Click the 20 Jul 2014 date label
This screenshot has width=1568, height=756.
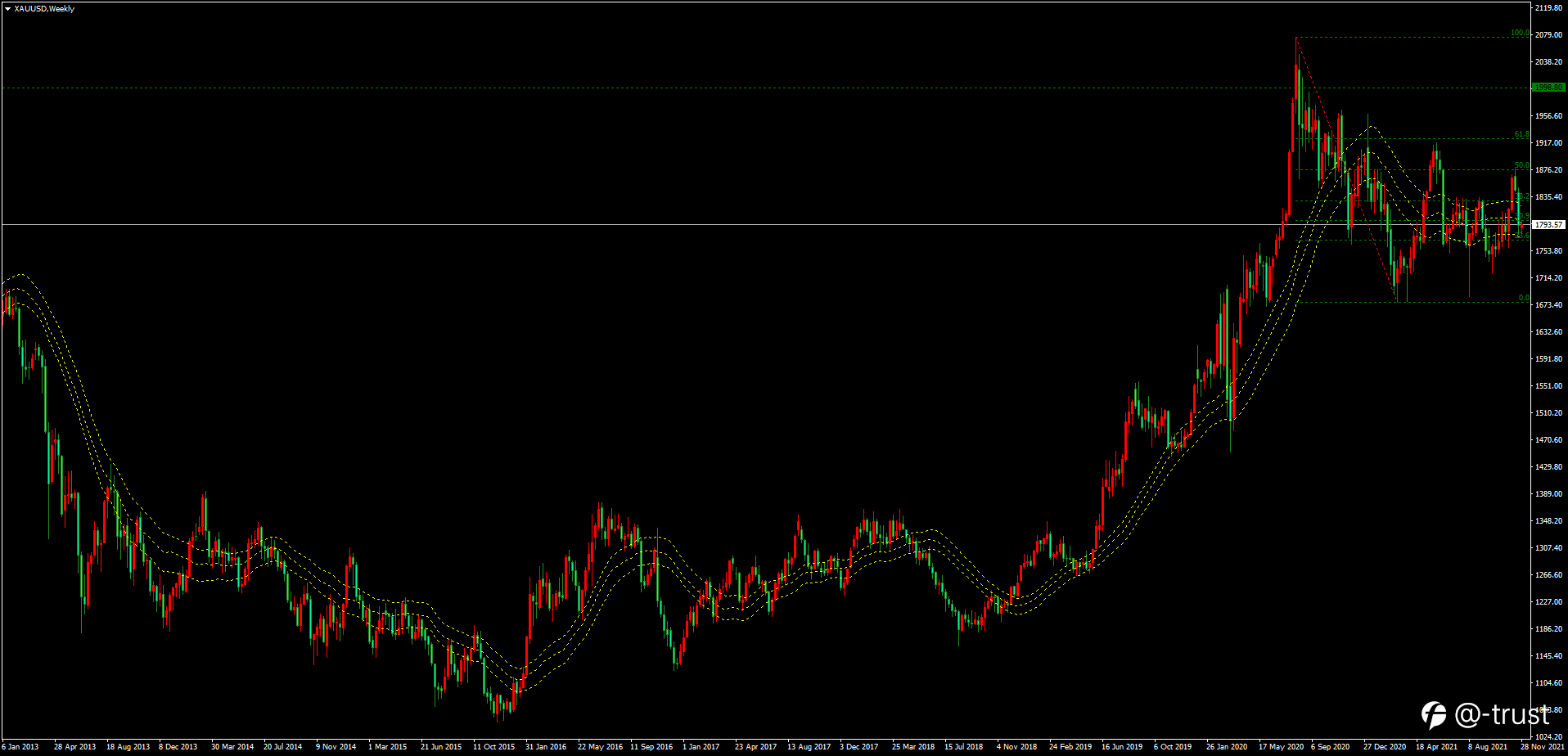point(282,747)
